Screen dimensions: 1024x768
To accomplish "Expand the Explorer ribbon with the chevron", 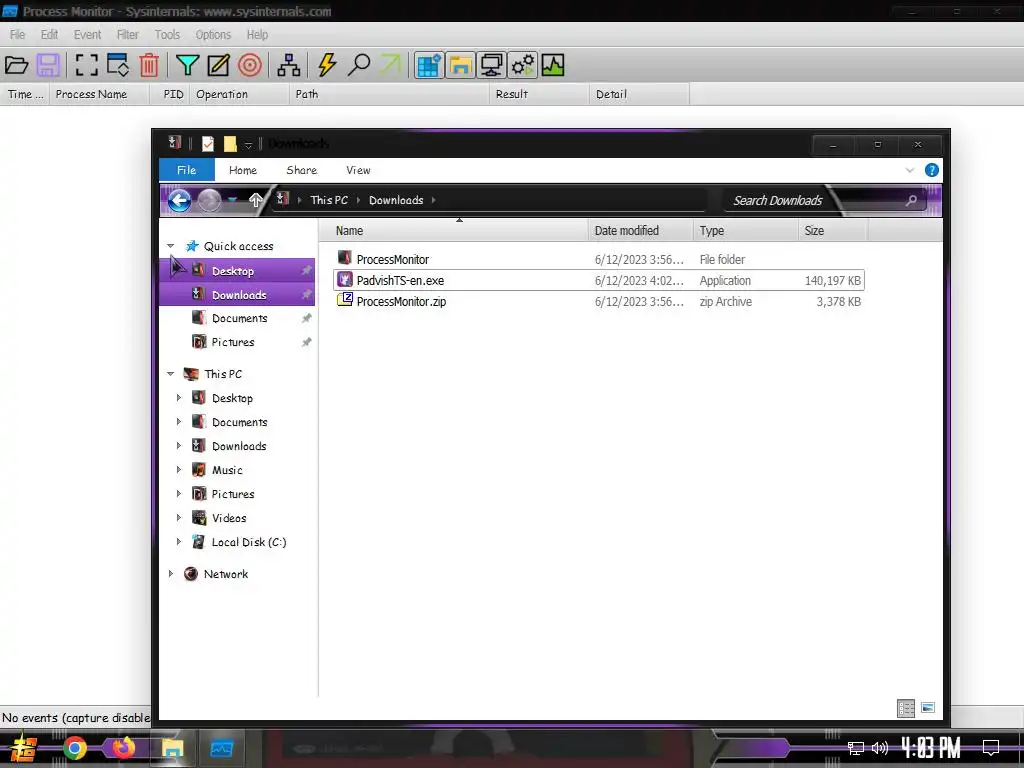I will coord(910,170).
